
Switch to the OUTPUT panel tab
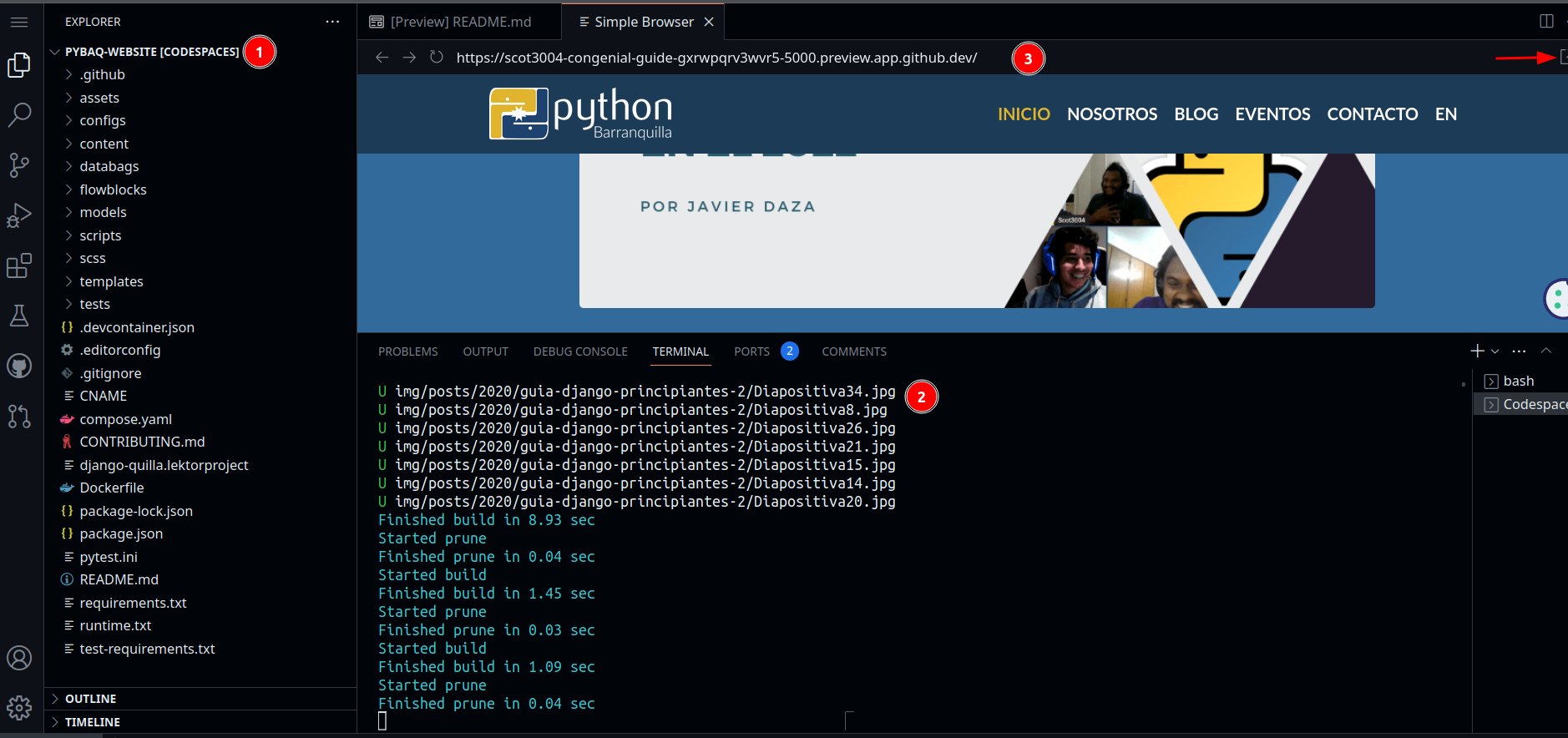click(x=485, y=351)
